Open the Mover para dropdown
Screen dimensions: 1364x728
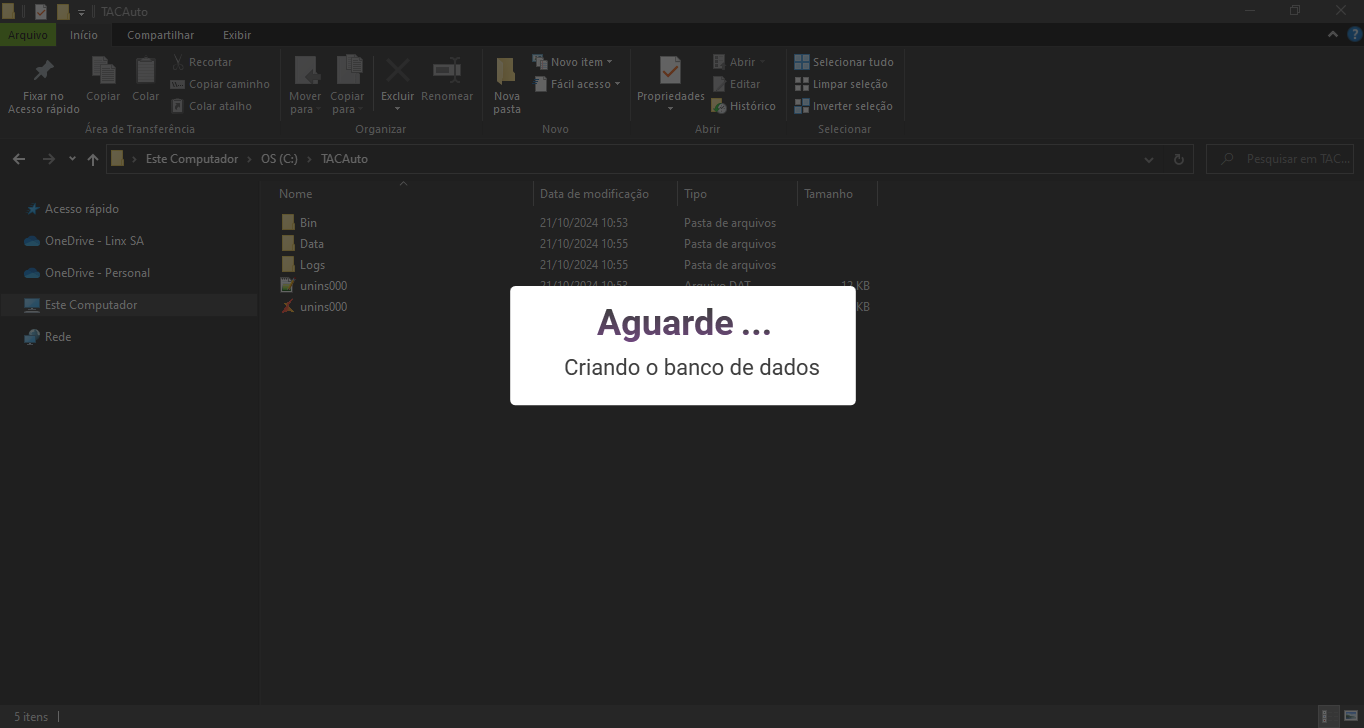[x=305, y=103]
